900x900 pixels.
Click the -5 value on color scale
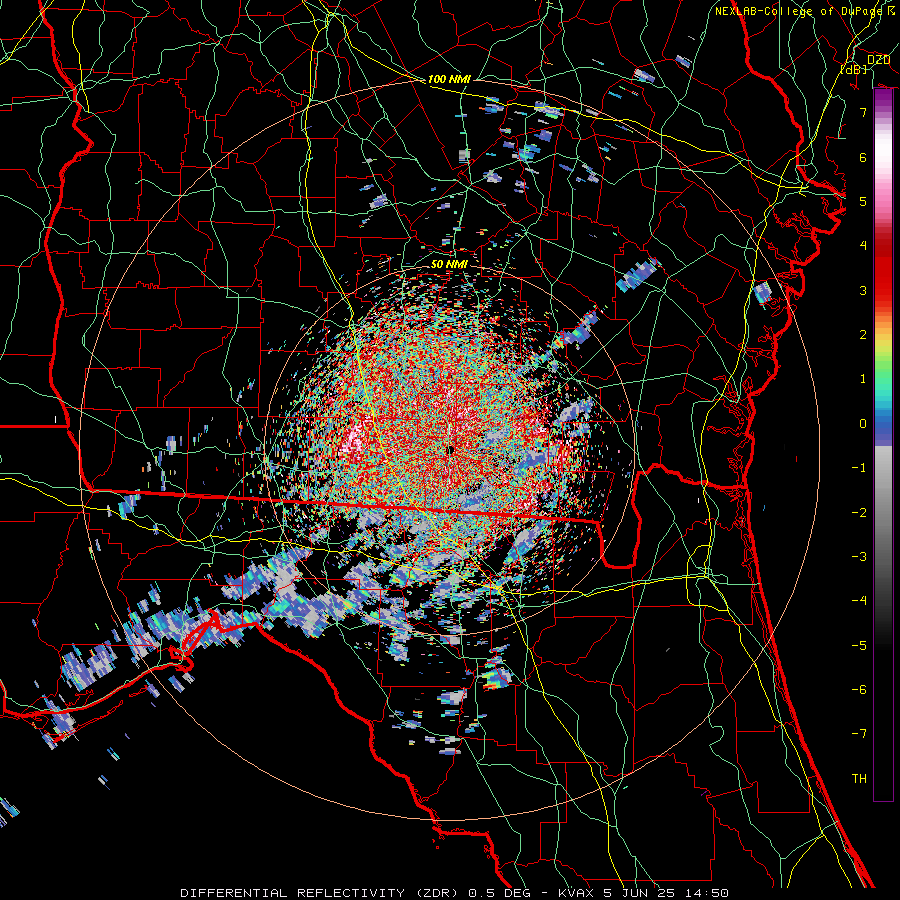point(859,646)
